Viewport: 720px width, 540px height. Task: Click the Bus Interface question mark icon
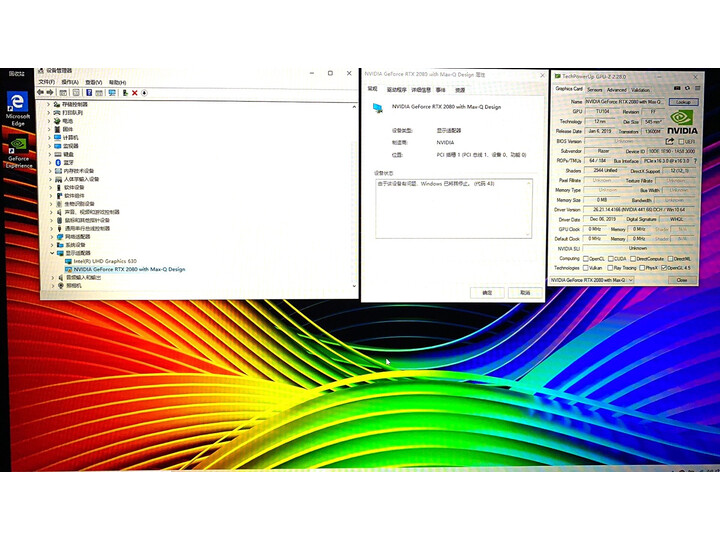[695, 161]
